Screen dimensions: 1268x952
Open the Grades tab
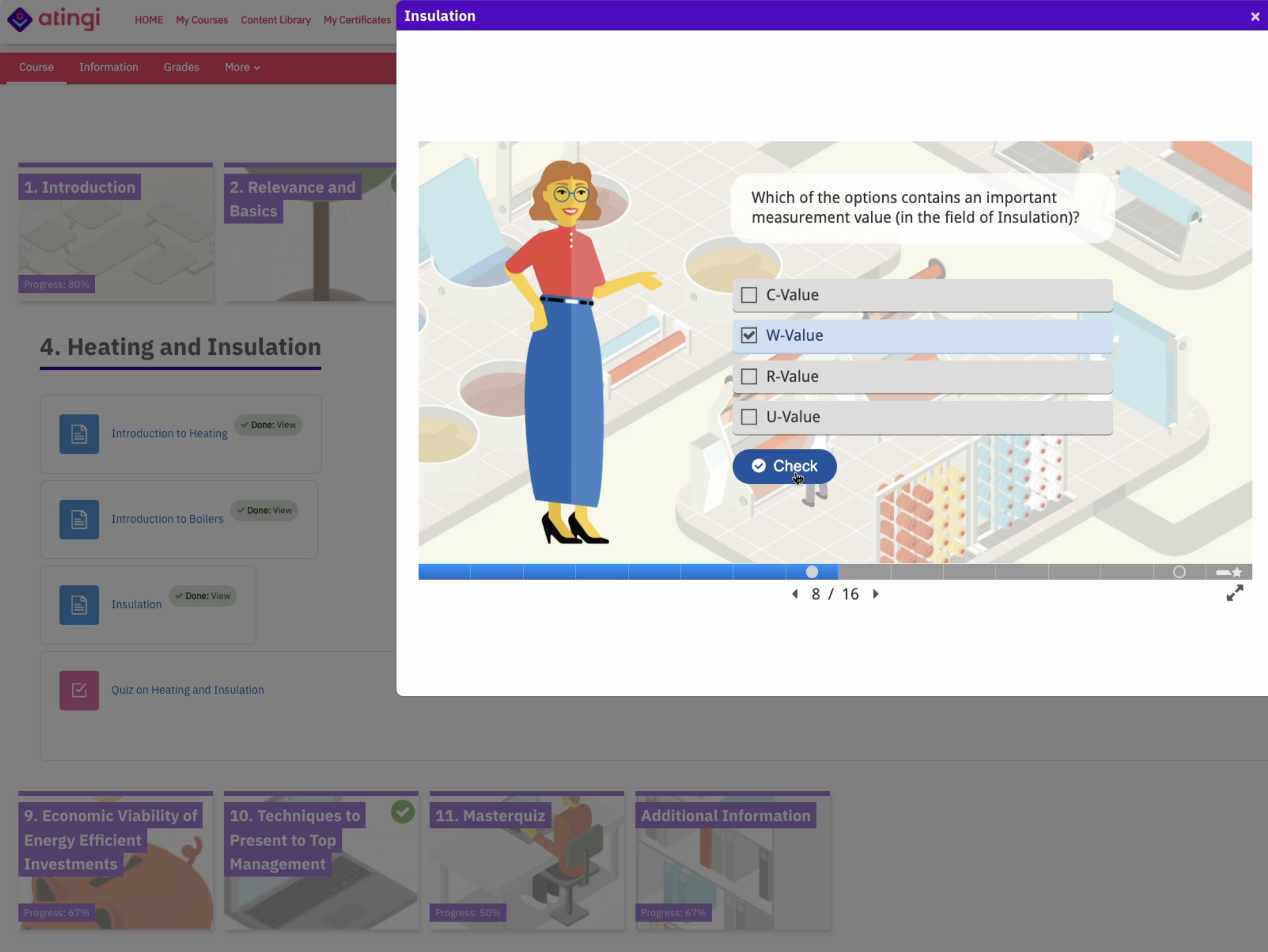click(181, 67)
